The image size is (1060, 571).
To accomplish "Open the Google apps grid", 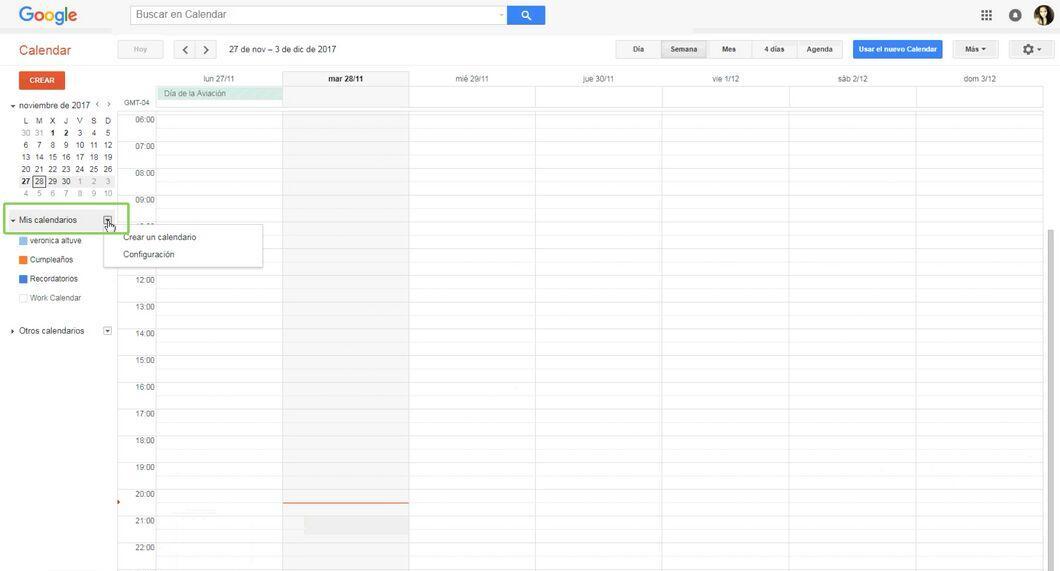I will [x=986, y=15].
